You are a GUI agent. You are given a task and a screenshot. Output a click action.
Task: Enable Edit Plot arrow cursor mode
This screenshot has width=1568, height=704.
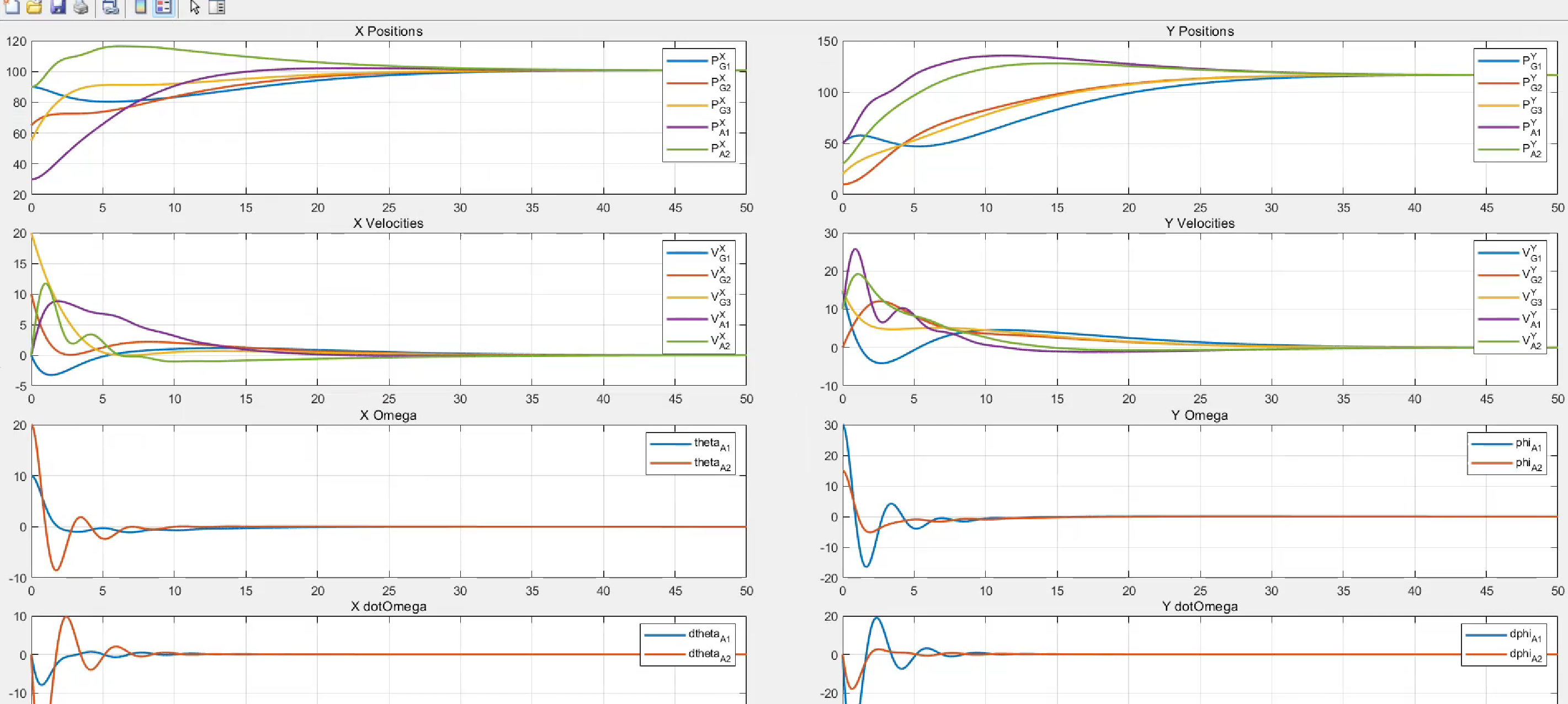195,7
